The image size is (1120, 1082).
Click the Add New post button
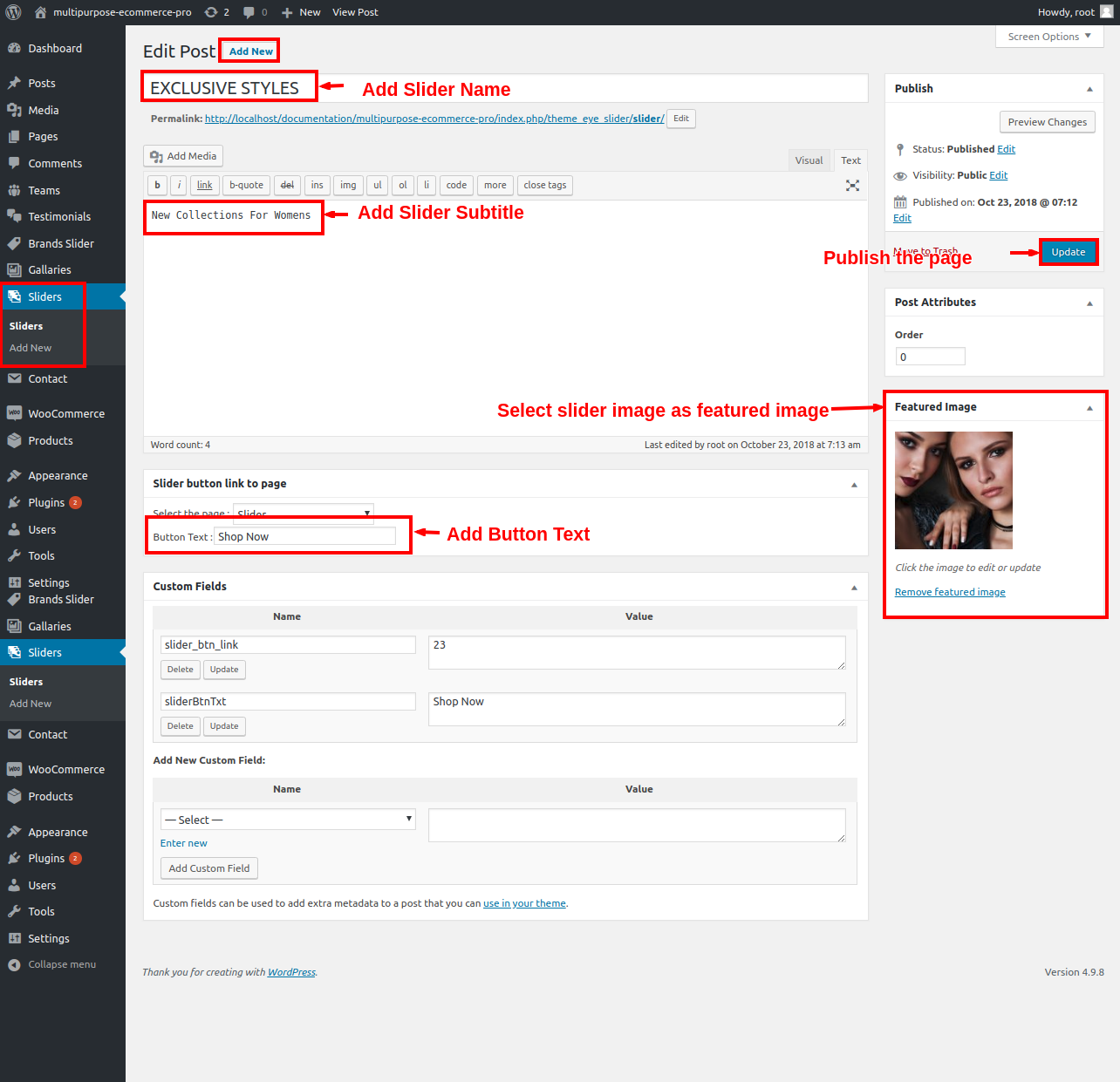point(250,51)
